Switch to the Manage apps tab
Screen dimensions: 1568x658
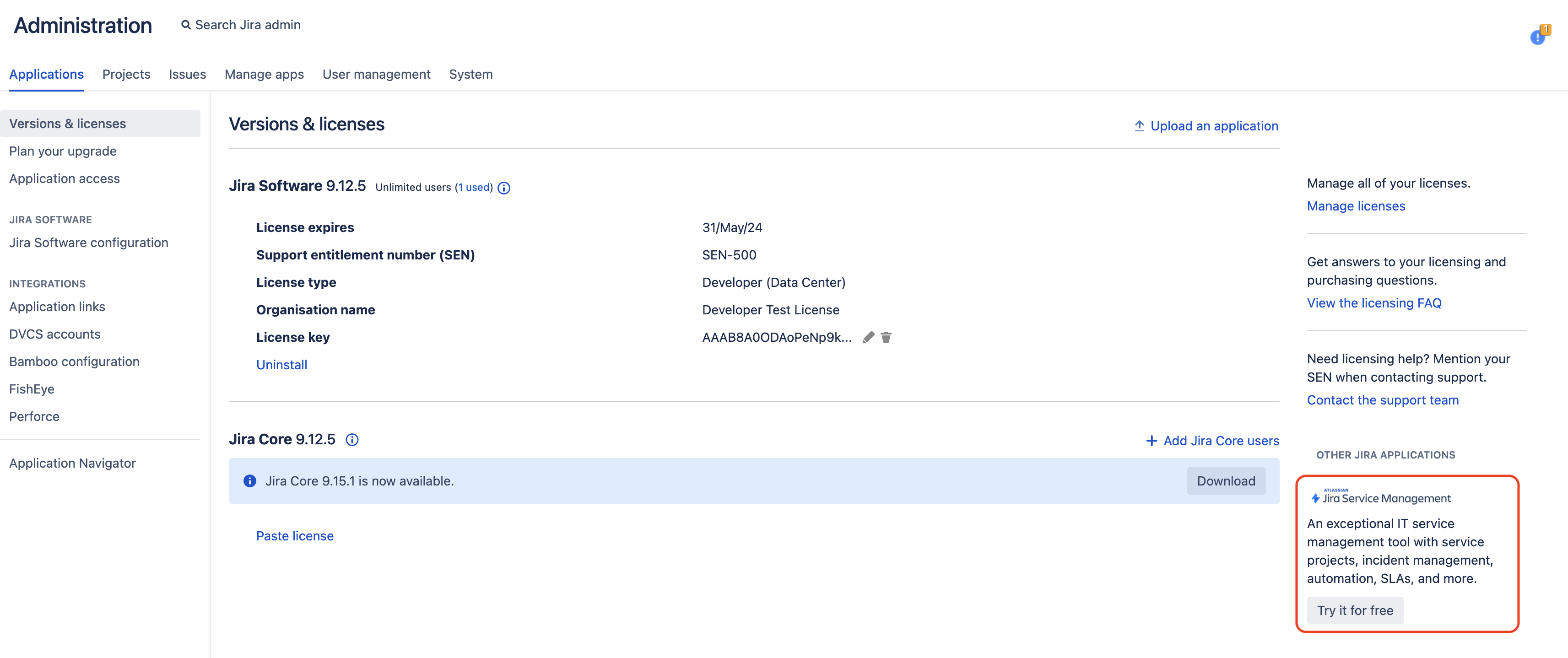coord(264,74)
